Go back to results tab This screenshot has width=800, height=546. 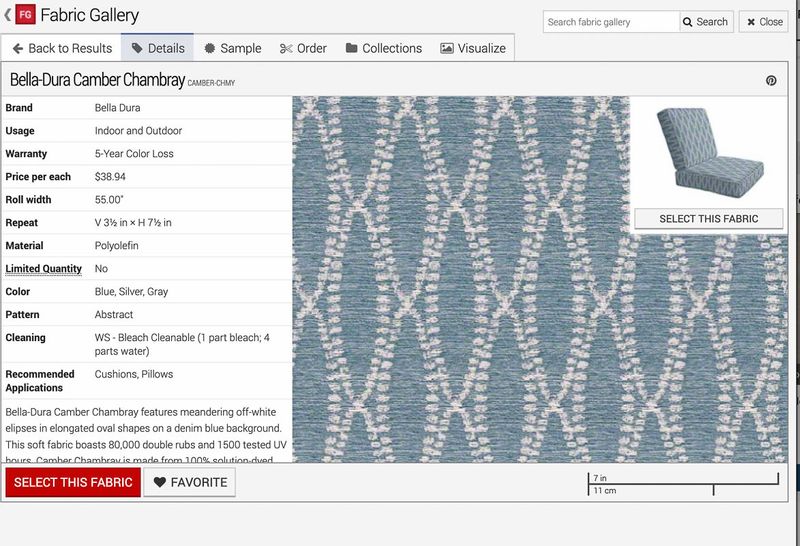coord(62,48)
